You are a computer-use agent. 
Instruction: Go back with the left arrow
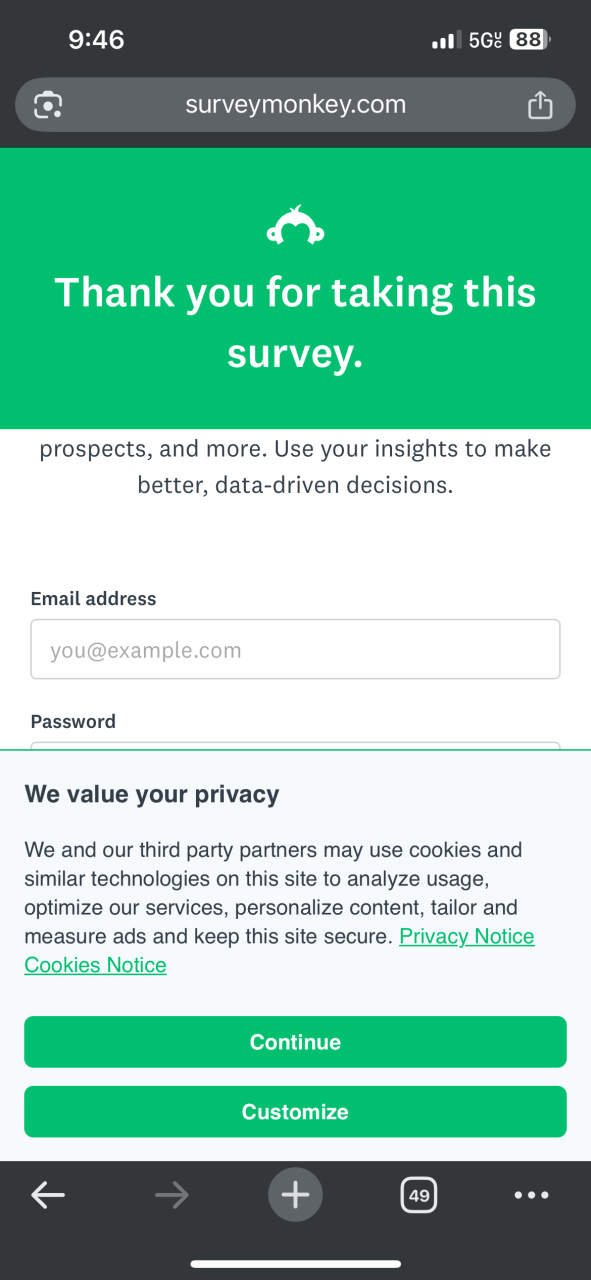click(48, 1194)
